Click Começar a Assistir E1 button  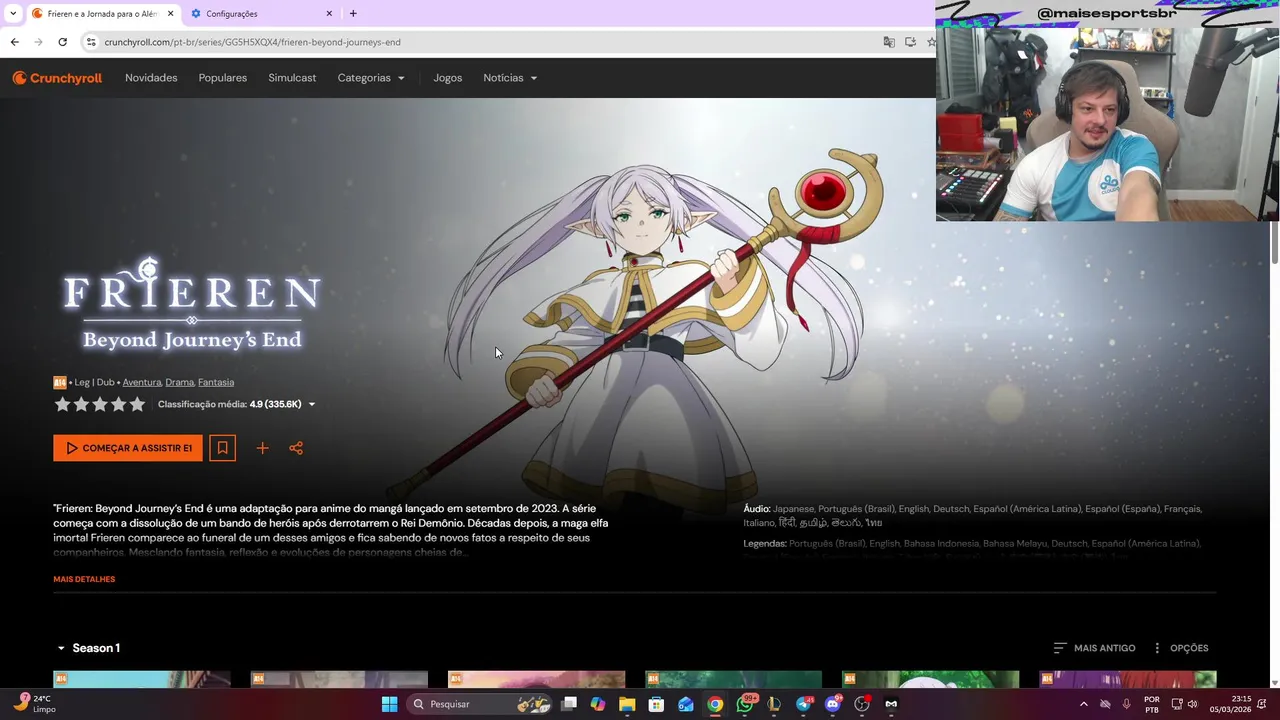[128, 448]
